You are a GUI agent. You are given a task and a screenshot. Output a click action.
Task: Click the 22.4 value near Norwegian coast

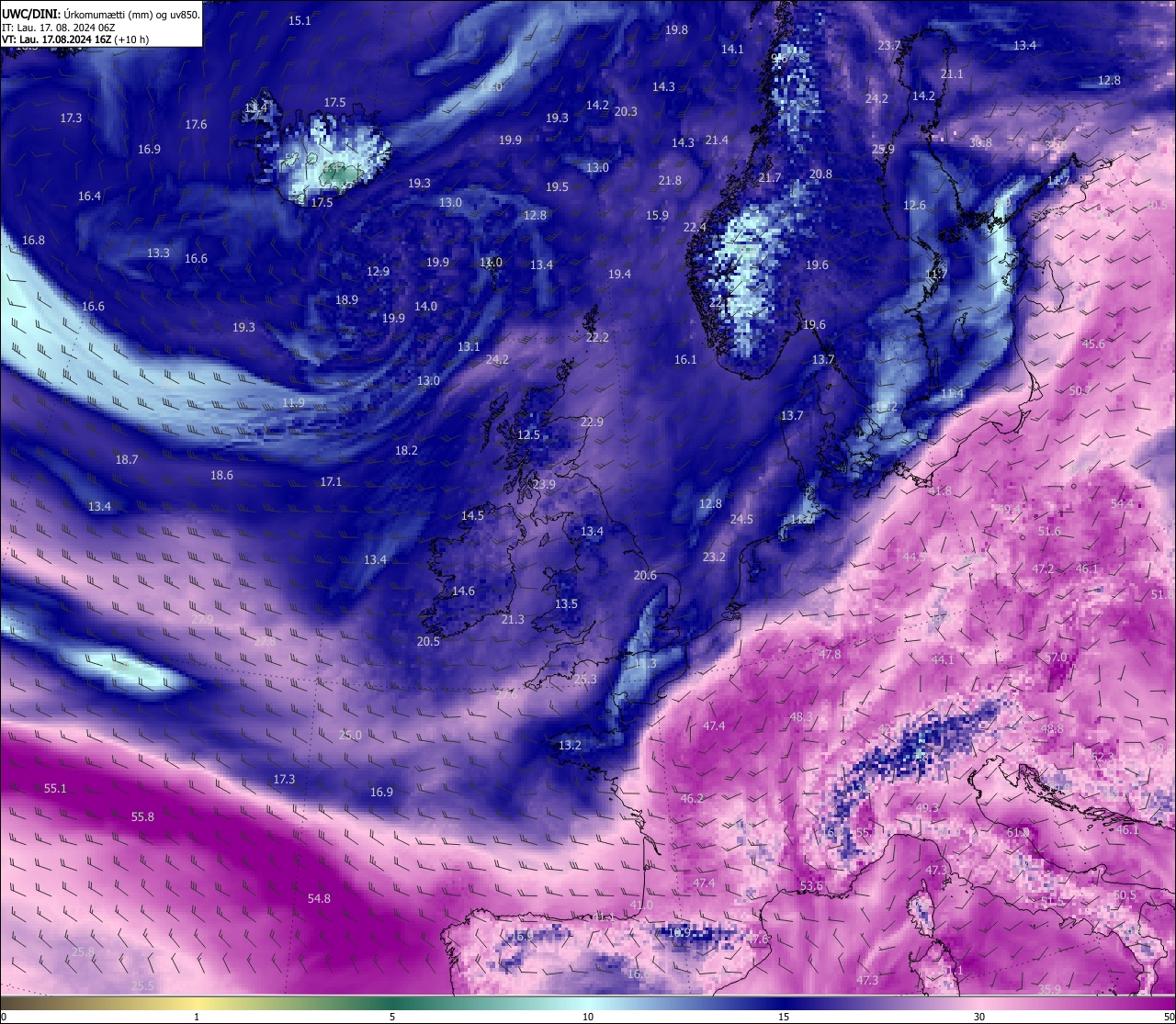[x=695, y=227]
